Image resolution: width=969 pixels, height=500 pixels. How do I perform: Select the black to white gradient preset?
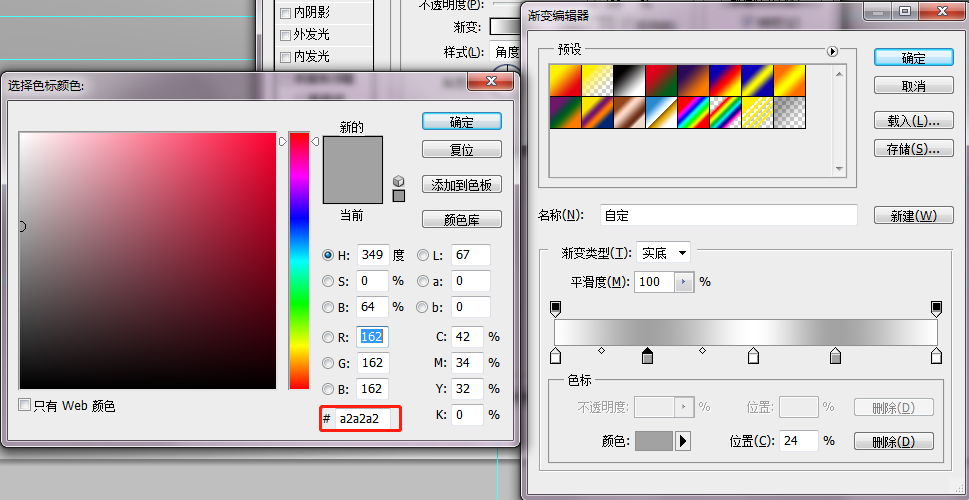(x=629, y=80)
